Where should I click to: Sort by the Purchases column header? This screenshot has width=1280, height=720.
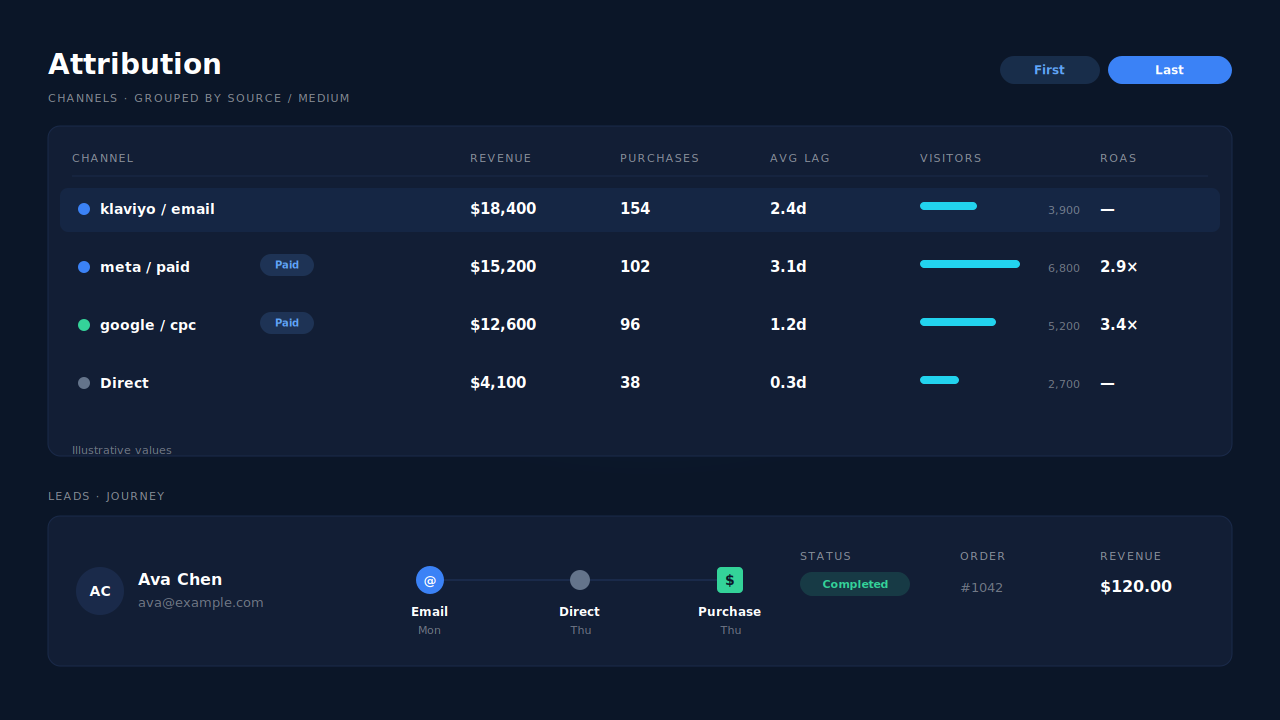pyautogui.click(x=660, y=158)
